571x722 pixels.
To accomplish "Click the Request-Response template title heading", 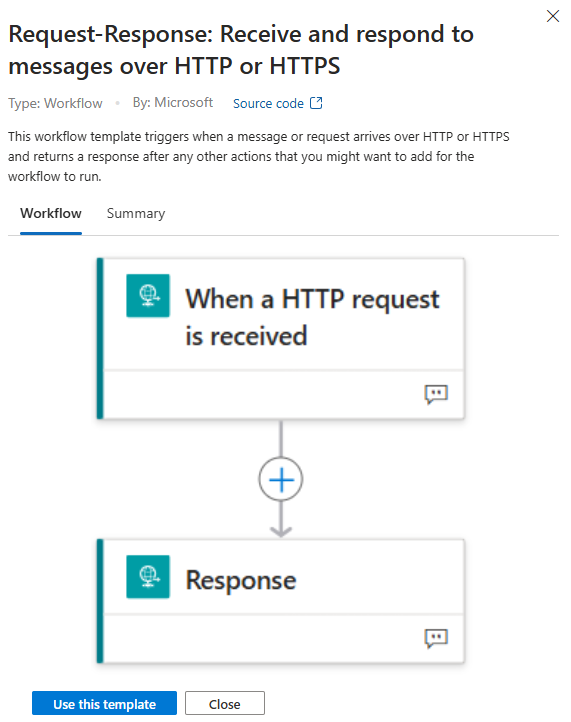I will [x=241, y=50].
